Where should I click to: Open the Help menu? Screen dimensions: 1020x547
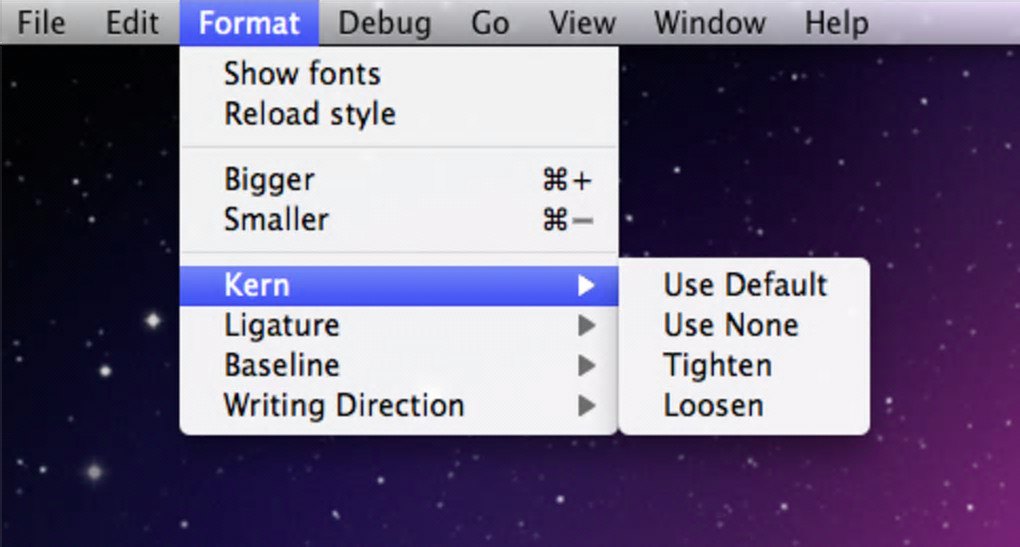[837, 22]
